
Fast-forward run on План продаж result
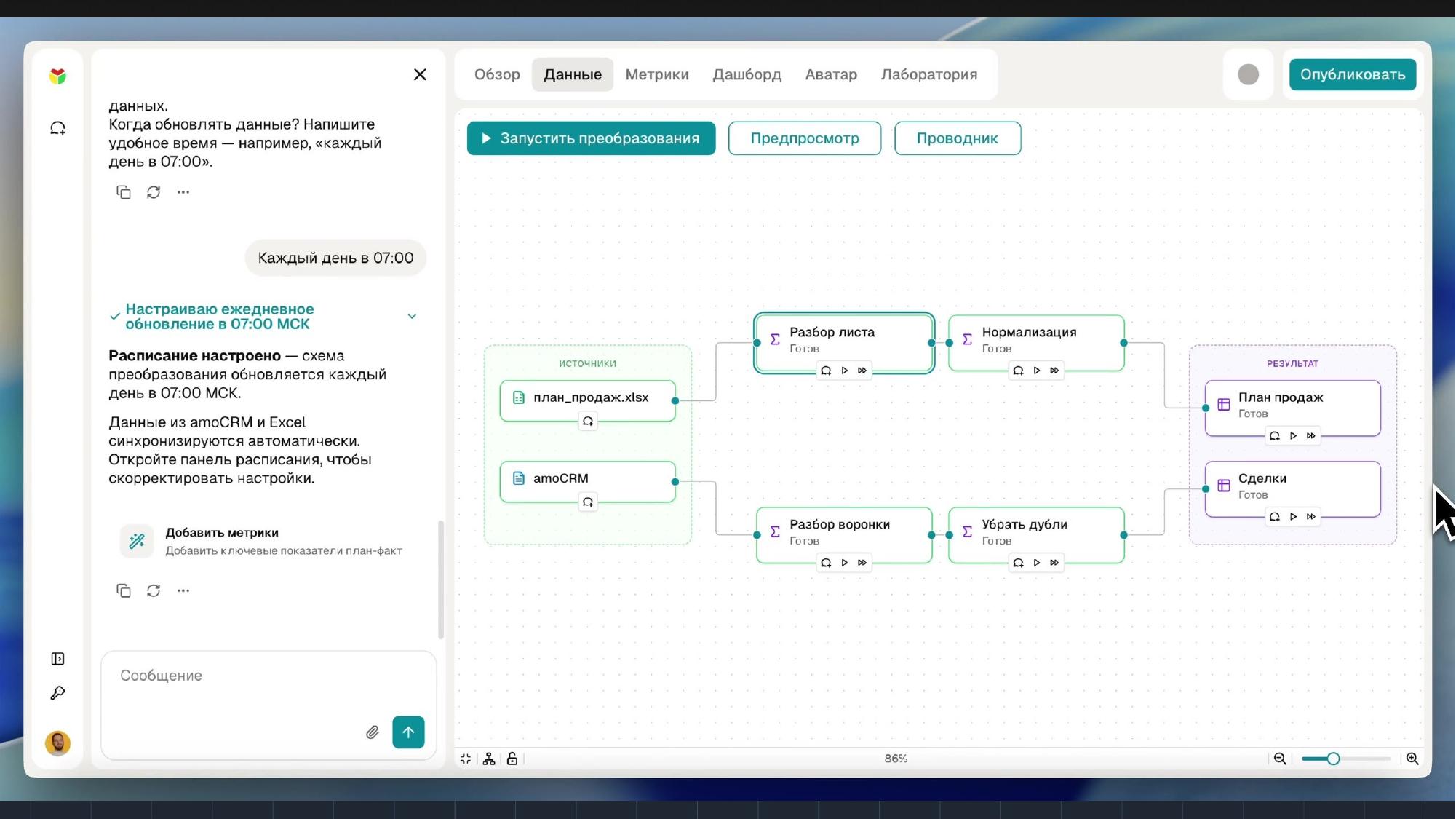(x=1311, y=436)
